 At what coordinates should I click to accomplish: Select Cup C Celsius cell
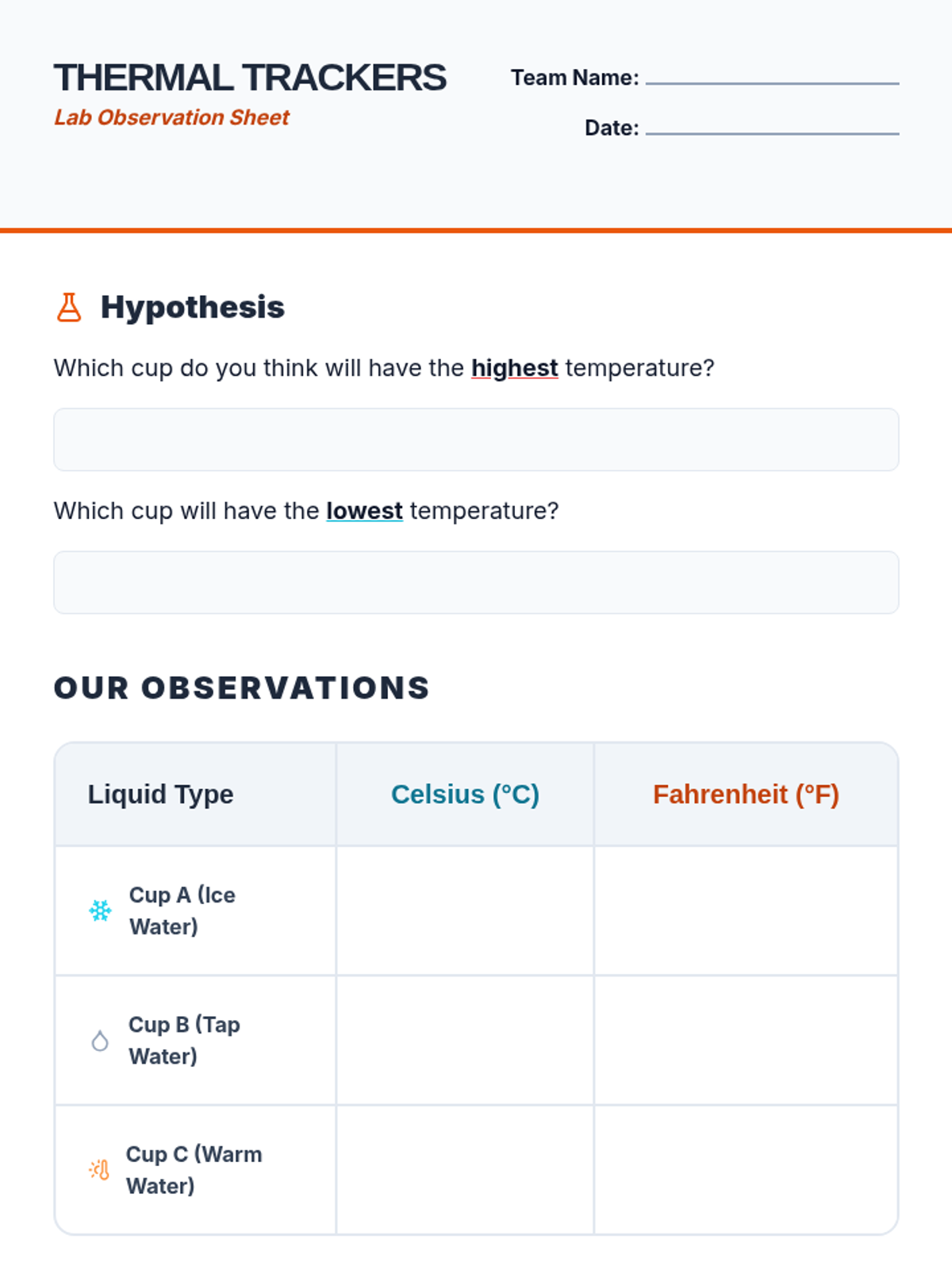click(465, 1170)
